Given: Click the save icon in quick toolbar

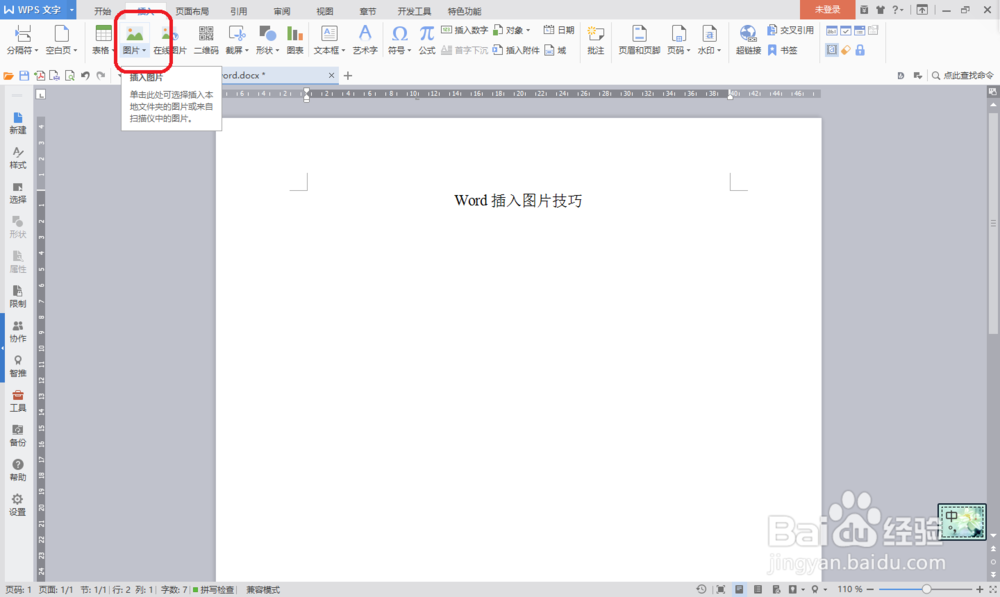Looking at the screenshot, I should coord(24,75).
